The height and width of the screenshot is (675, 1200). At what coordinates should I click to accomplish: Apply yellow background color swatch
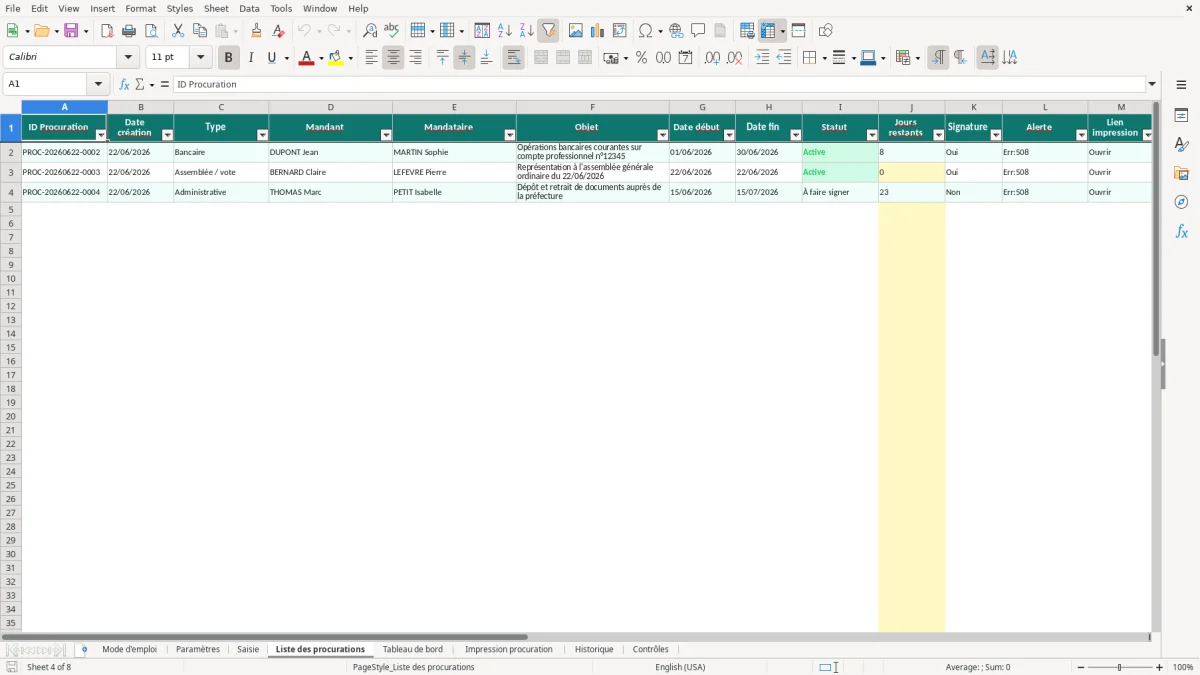[x=336, y=58]
